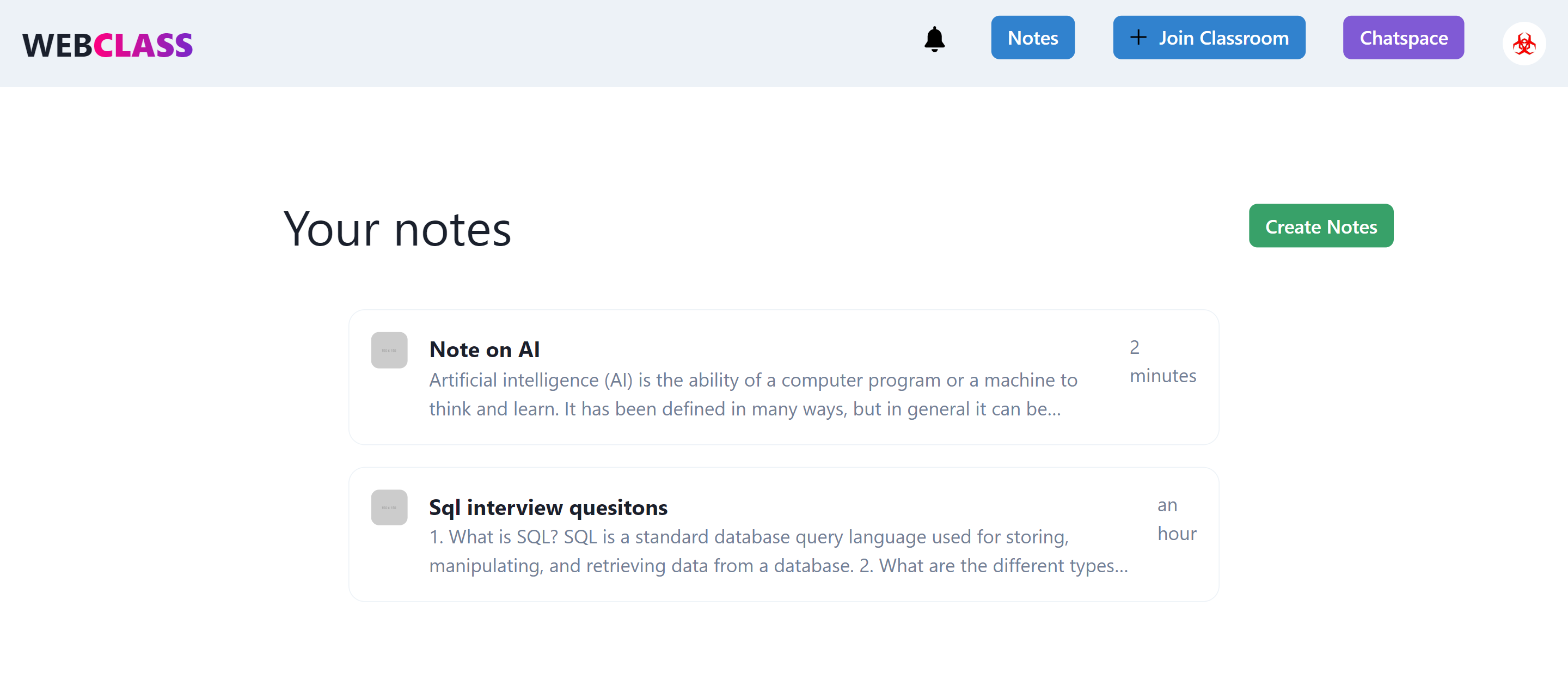This screenshot has width=1568, height=698.
Task: Click the 2 minutes timestamp on Note on AI
Action: pos(1162,361)
